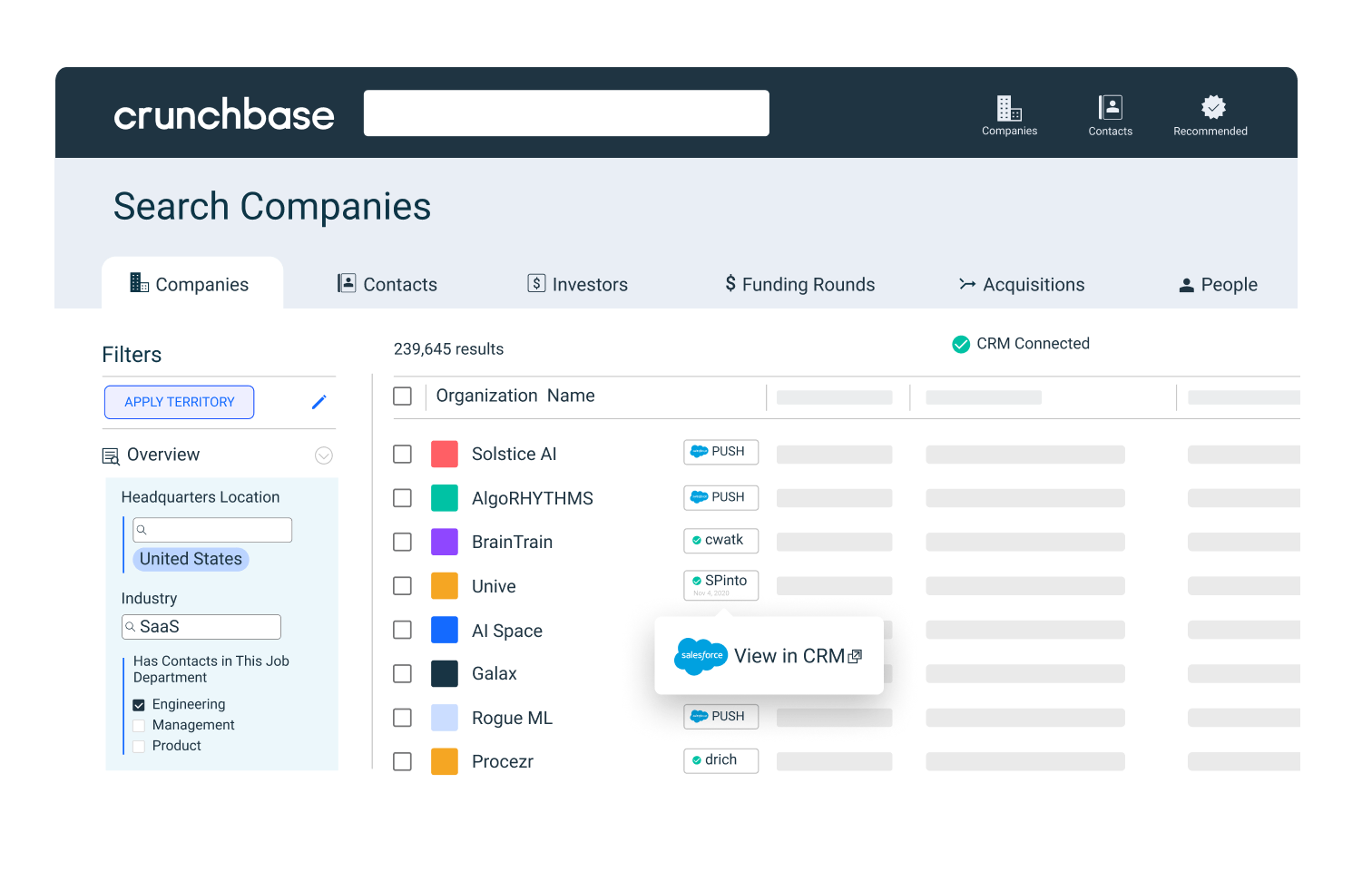Click the external link icon next to View in CRM
The height and width of the screenshot is (891, 1372).
[x=854, y=655]
